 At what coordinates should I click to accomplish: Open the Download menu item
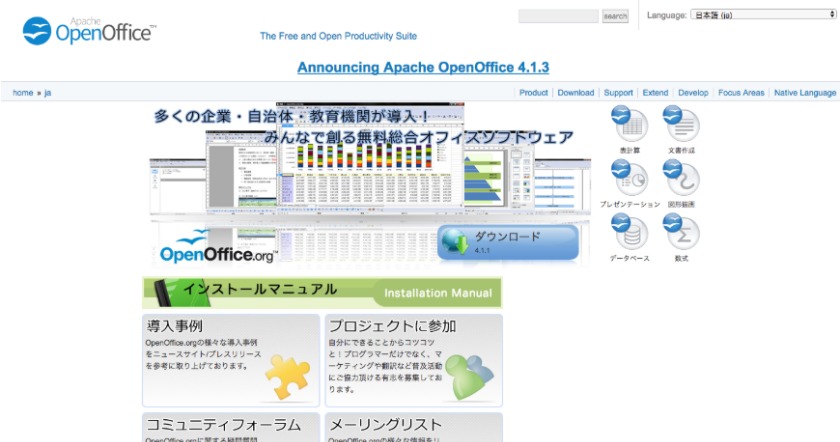click(576, 93)
